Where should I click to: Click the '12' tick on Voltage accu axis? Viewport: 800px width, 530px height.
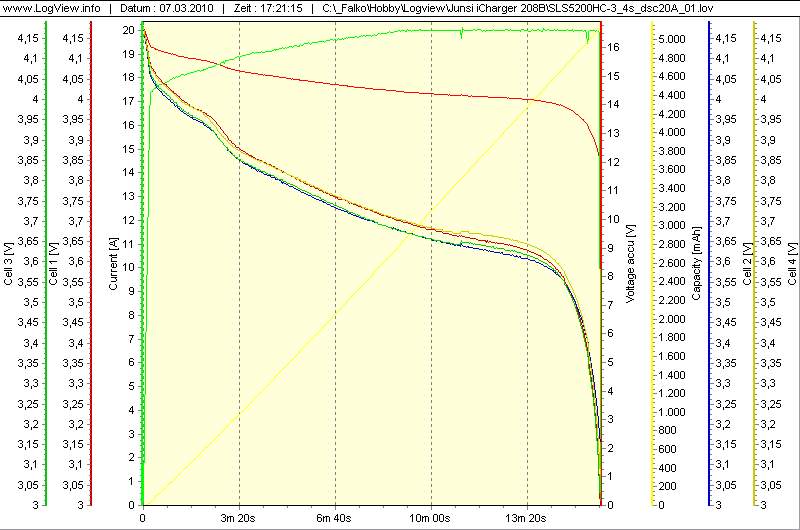coord(613,162)
